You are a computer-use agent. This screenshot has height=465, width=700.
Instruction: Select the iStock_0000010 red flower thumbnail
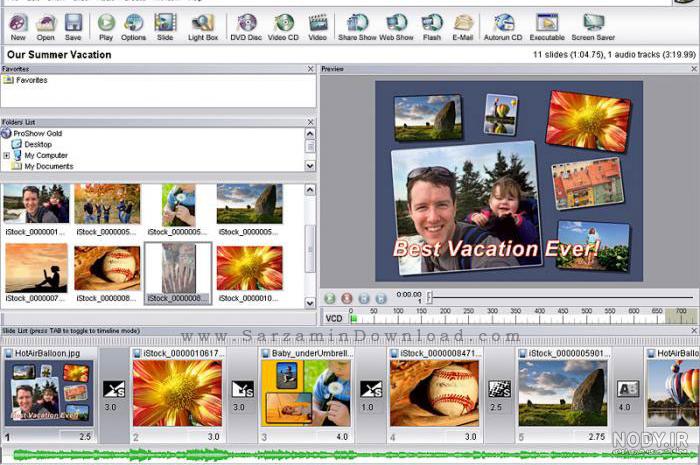[x=250, y=268]
